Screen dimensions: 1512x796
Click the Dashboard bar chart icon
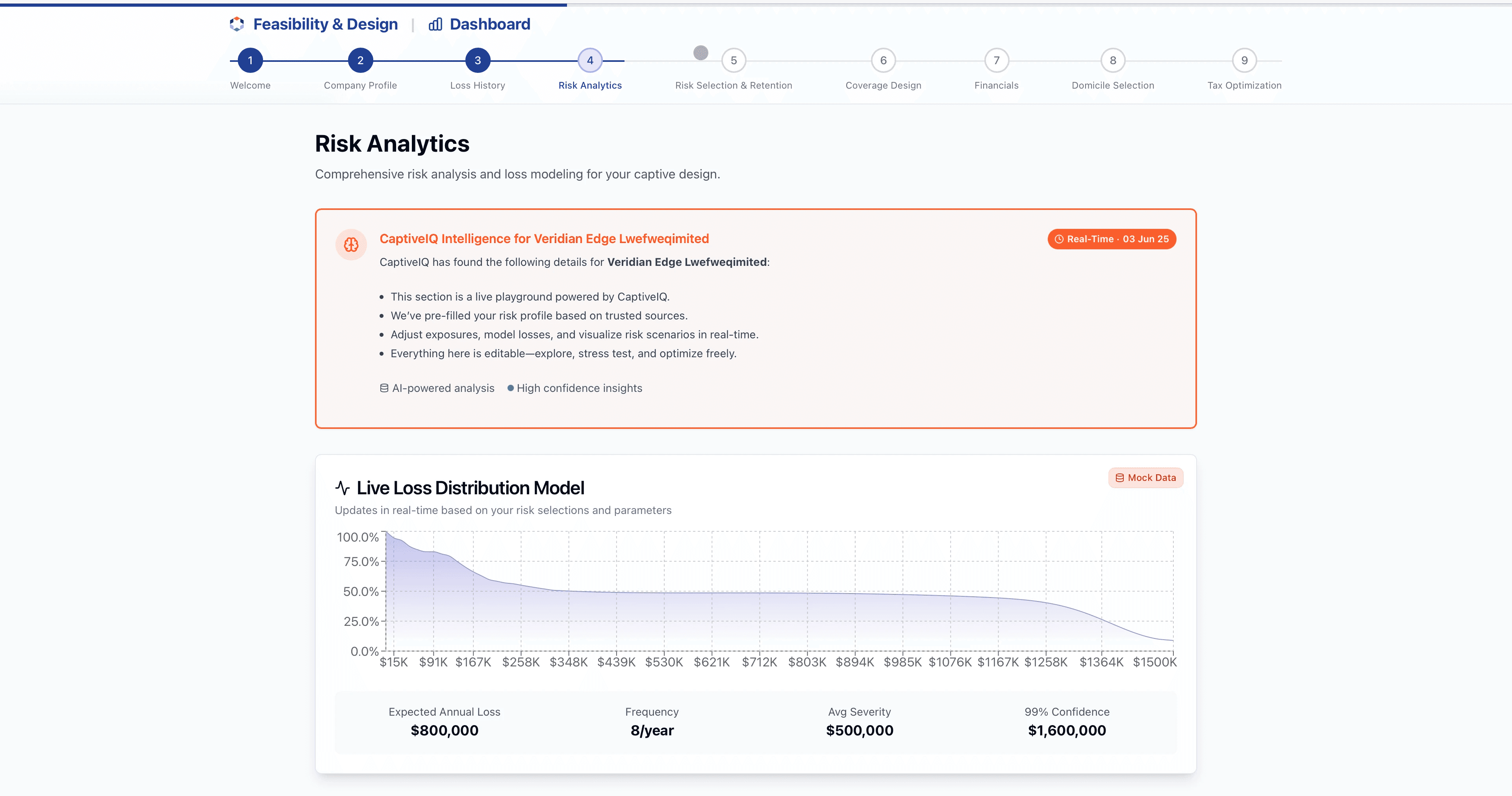435,24
